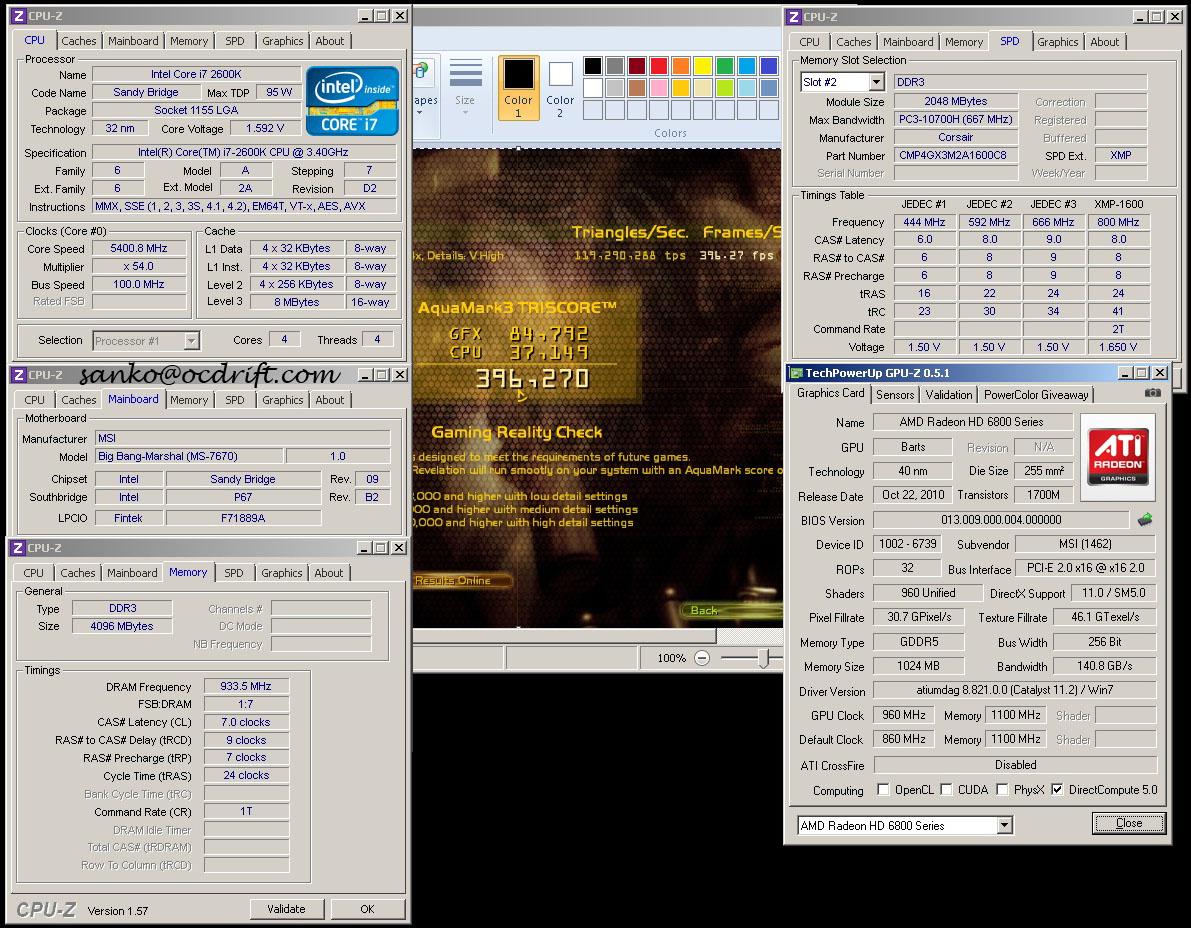
Task: Click the save BIOS chip icon in GPU-Z
Action: [1145, 520]
